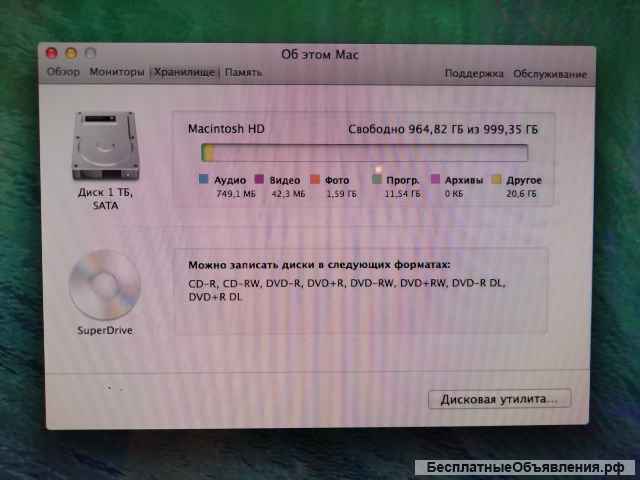Click the Дисковая утилита button
The height and width of the screenshot is (480, 640).
point(499,399)
